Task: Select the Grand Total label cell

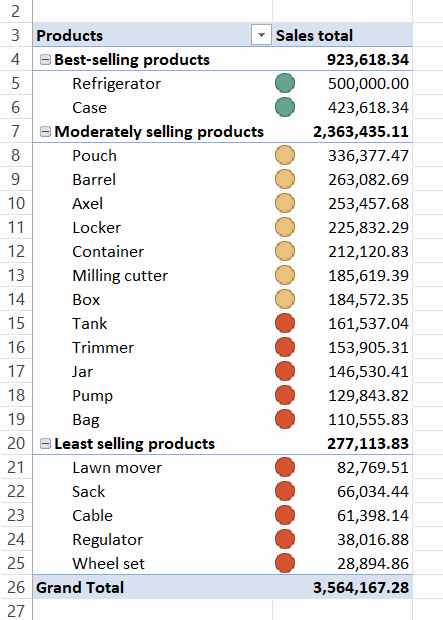Action: (152, 587)
